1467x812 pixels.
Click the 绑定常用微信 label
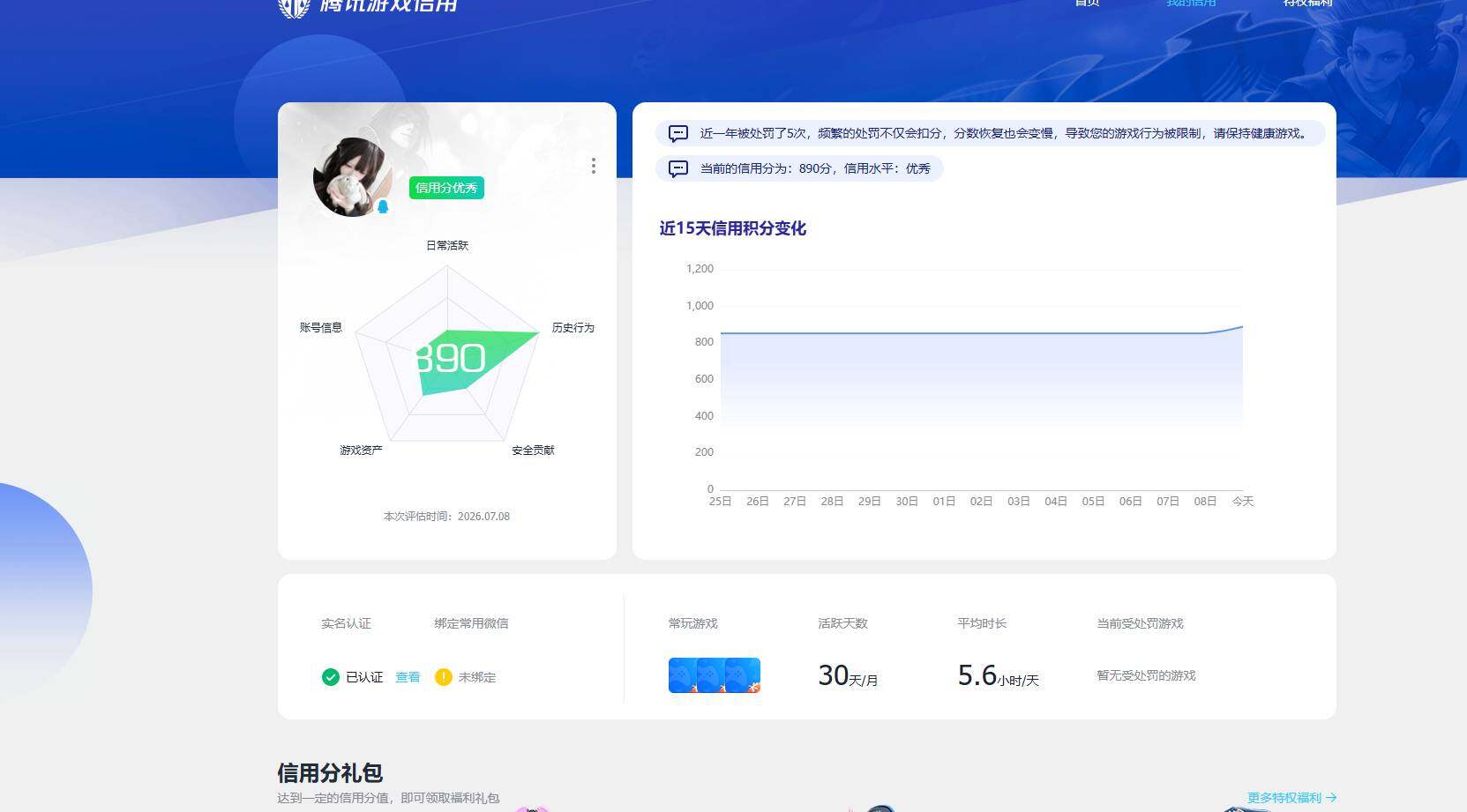471,623
